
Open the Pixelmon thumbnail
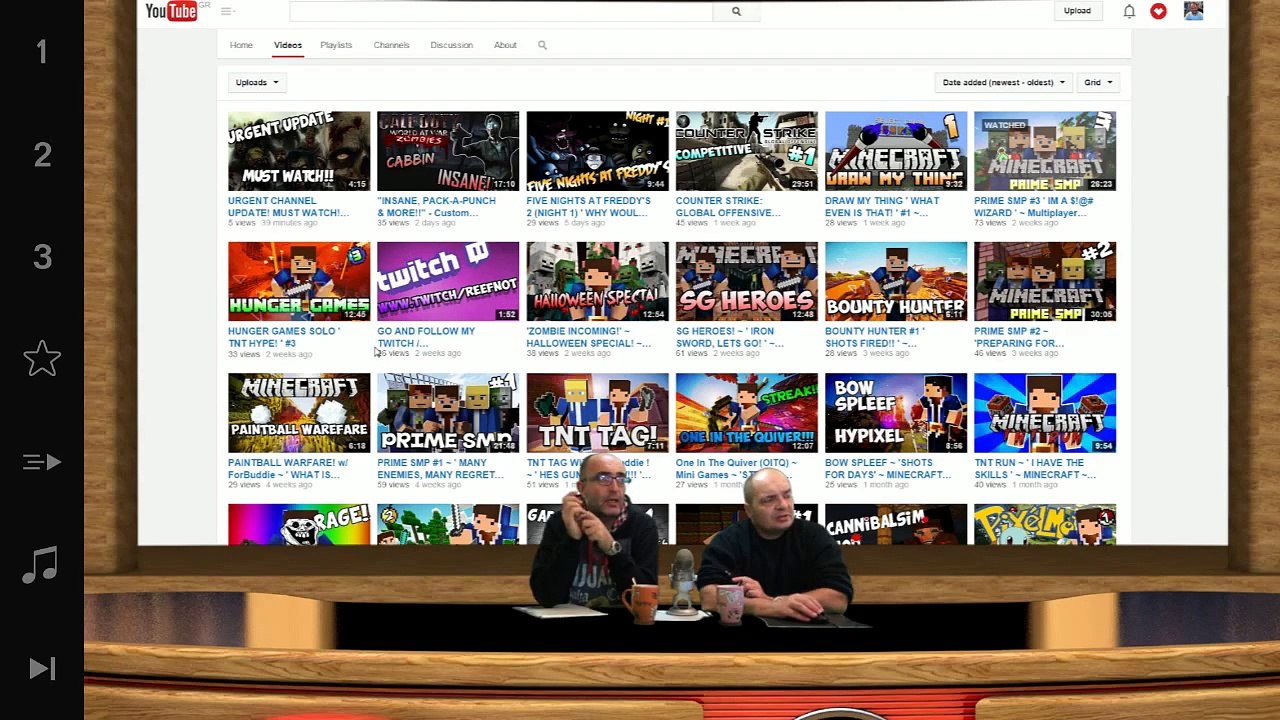[1045, 525]
